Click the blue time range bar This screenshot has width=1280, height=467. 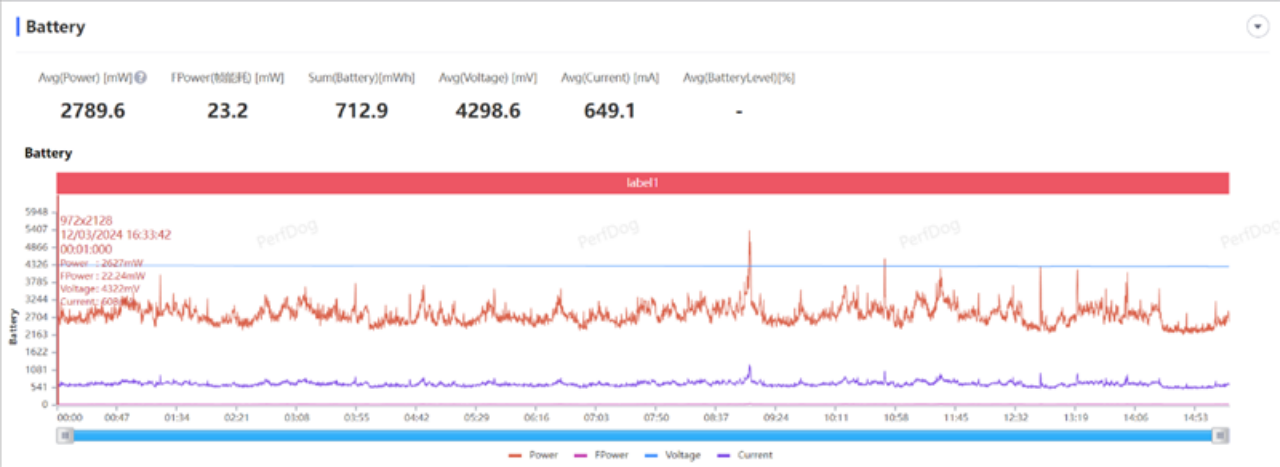point(643,435)
